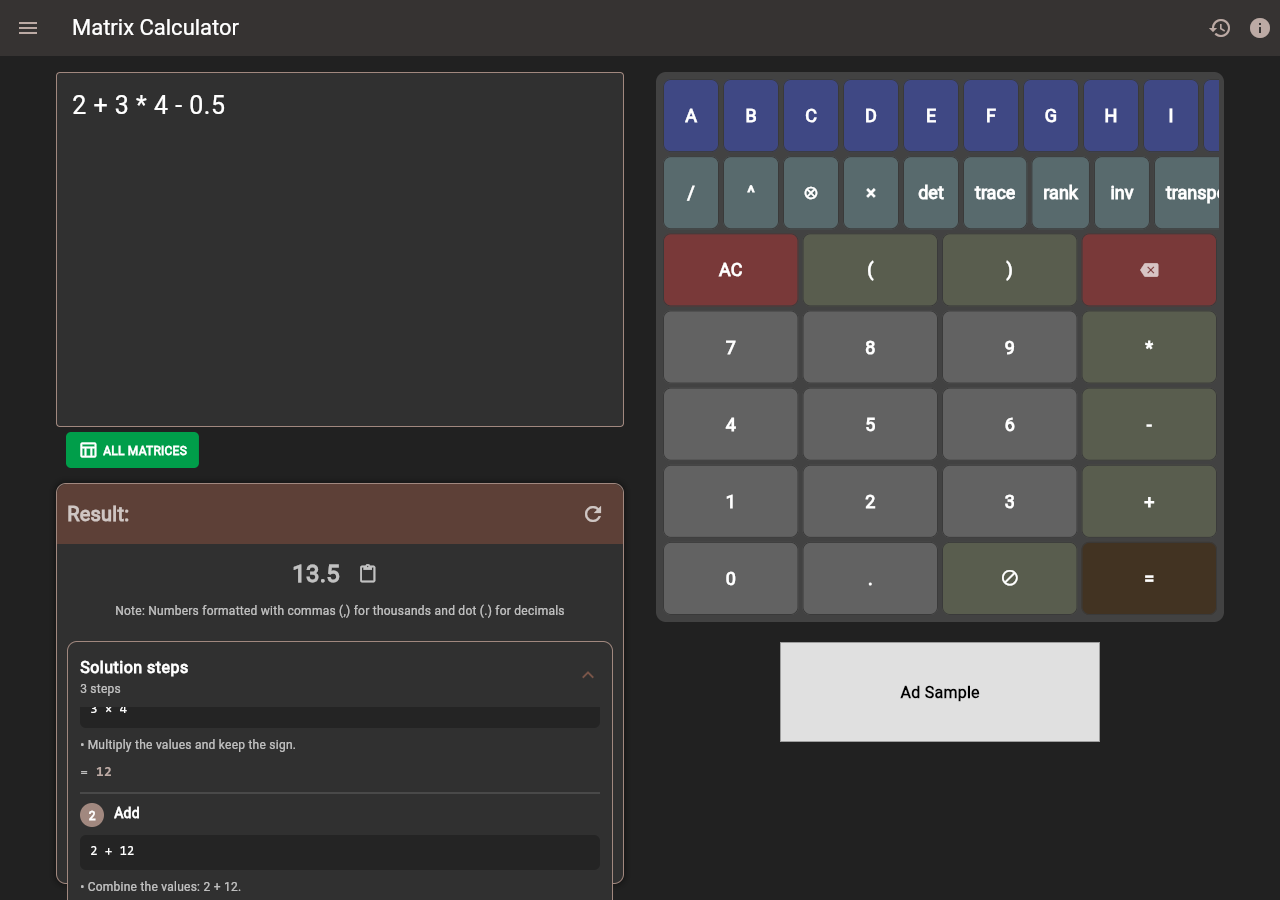1280x900 pixels.
Task: Focus the expression input box
Action: [x=340, y=250]
